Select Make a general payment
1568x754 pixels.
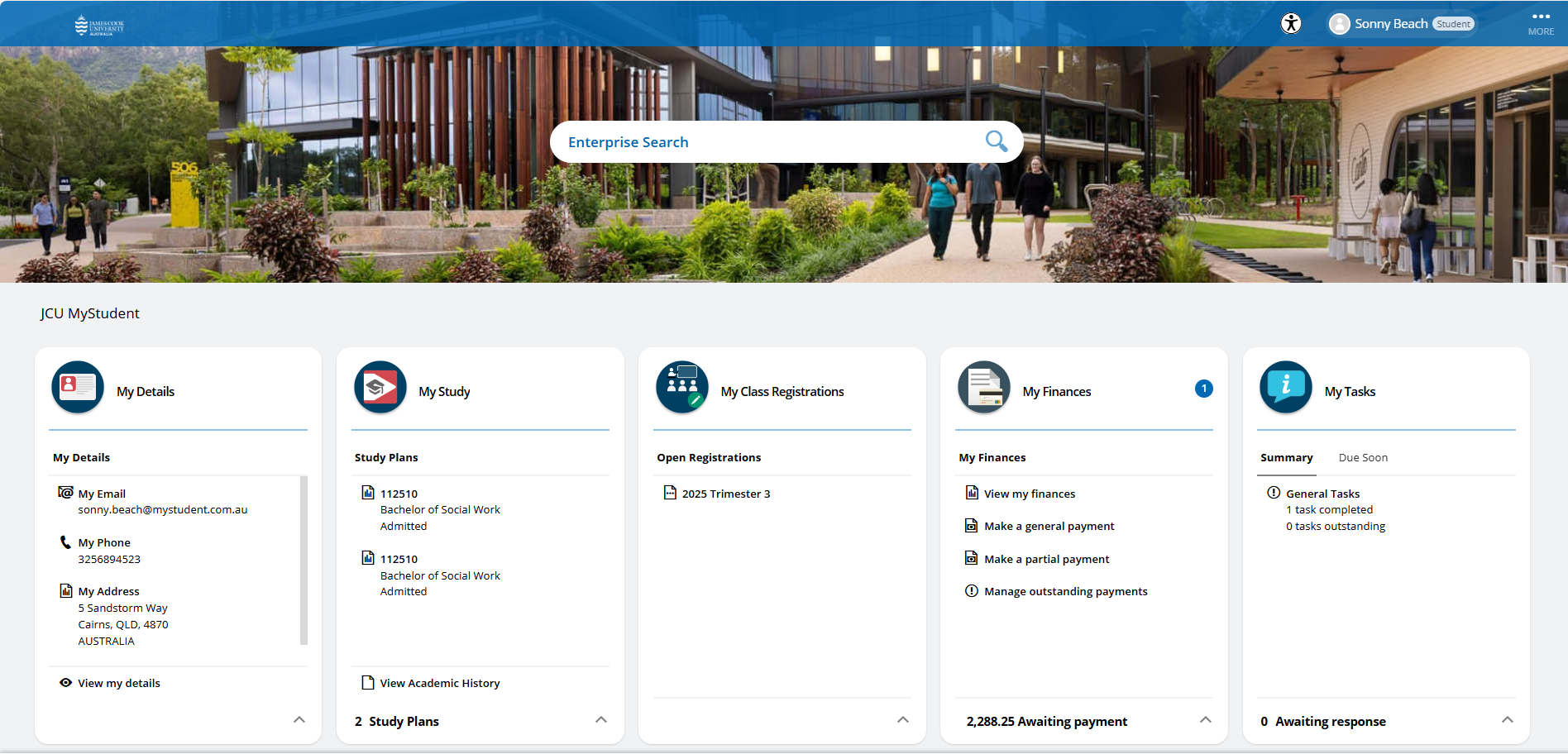click(x=1049, y=527)
